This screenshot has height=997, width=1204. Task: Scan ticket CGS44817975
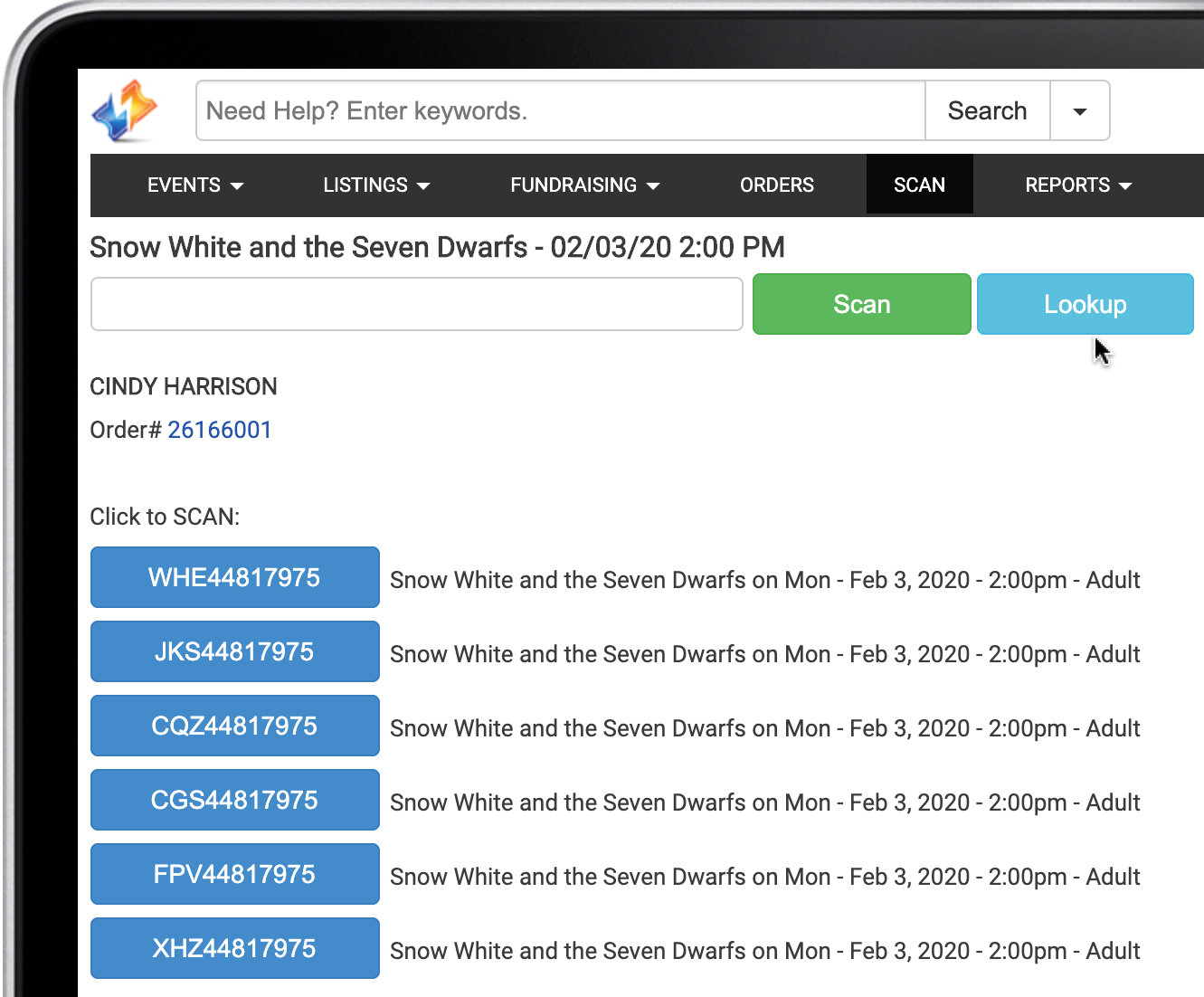235,800
